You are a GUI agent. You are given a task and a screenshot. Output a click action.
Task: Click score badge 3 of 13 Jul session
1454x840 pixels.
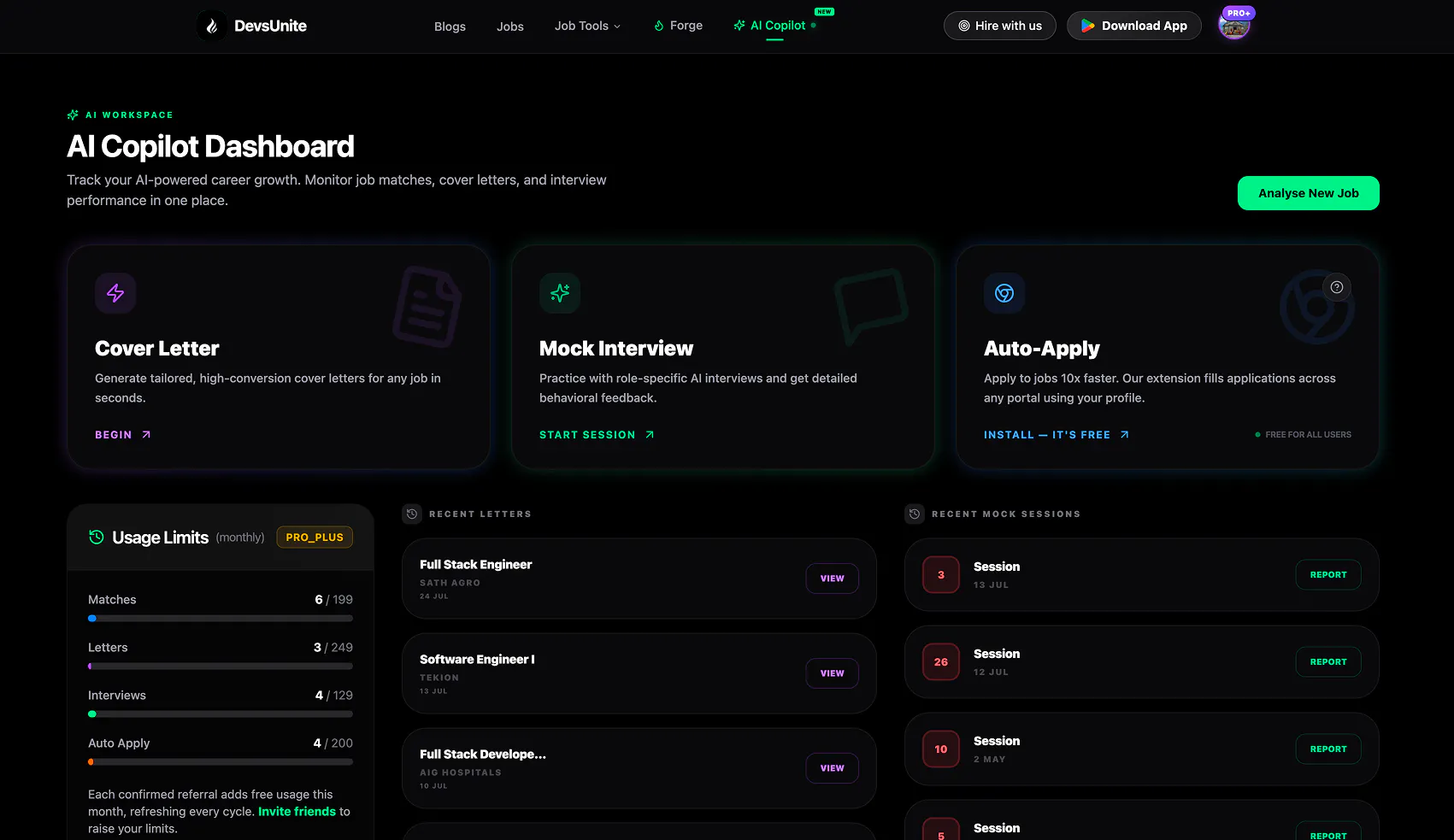click(x=941, y=575)
